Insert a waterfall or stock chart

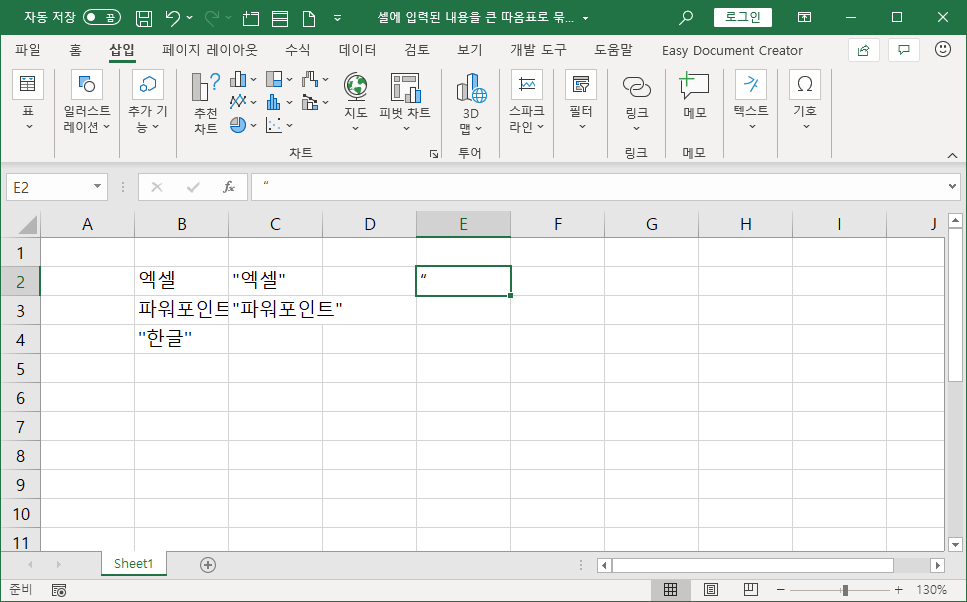click(315, 79)
